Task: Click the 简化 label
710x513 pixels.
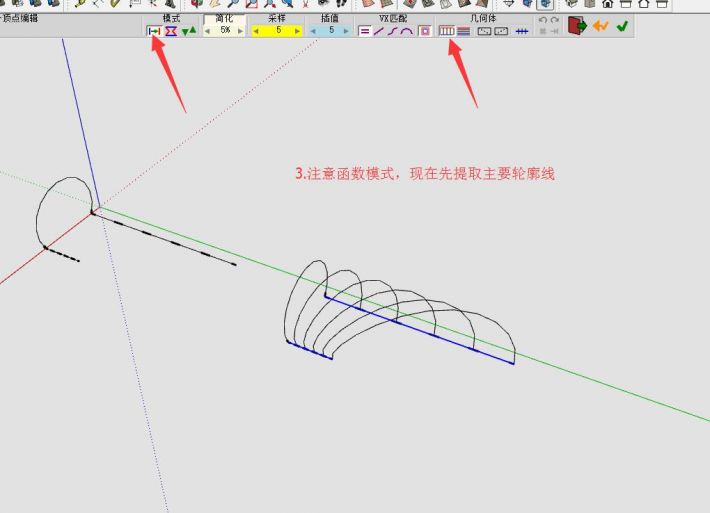Action: 224,19
